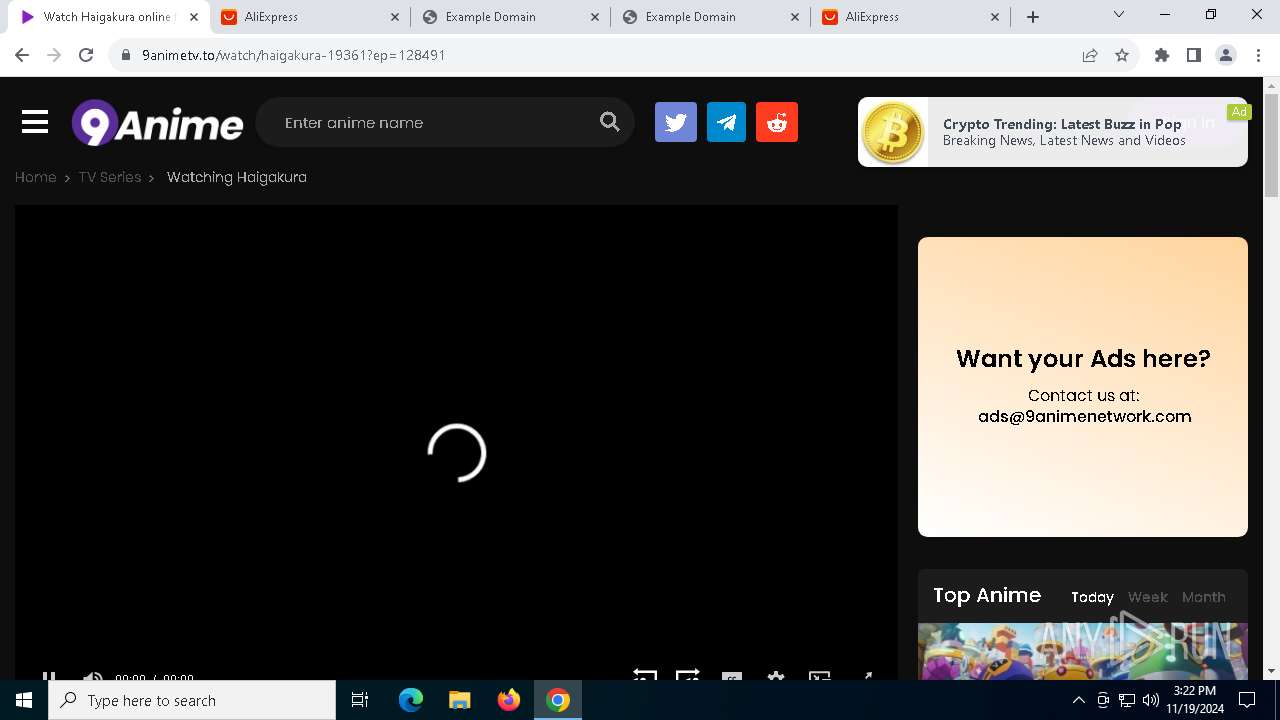Viewport: 1280px width, 720px height.
Task: Select the Today tab in Top Anime
Action: click(1092, 597)
